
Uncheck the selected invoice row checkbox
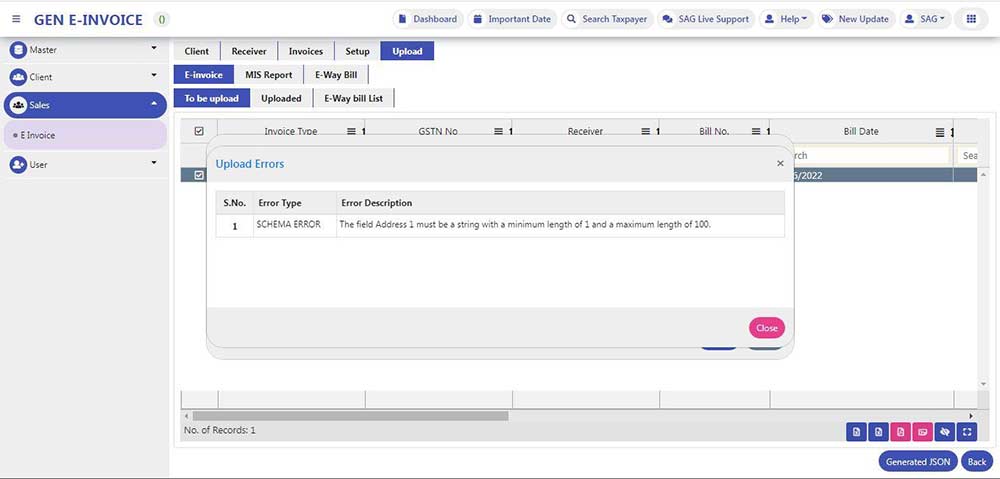point(199,175)
